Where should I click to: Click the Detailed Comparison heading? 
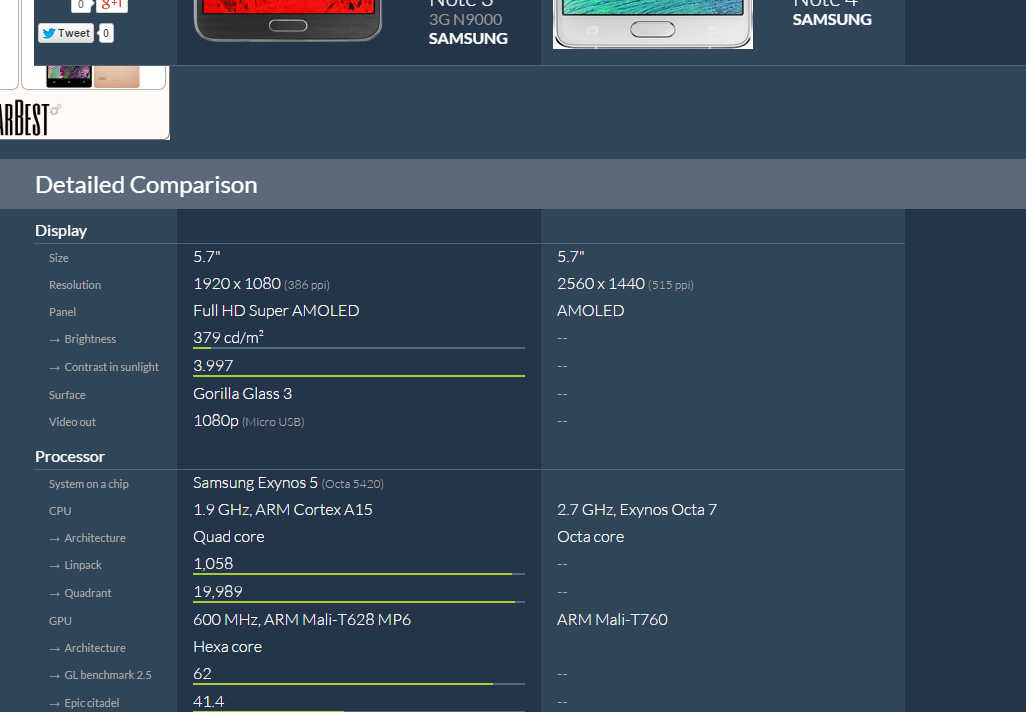click(x=146, y=185)
